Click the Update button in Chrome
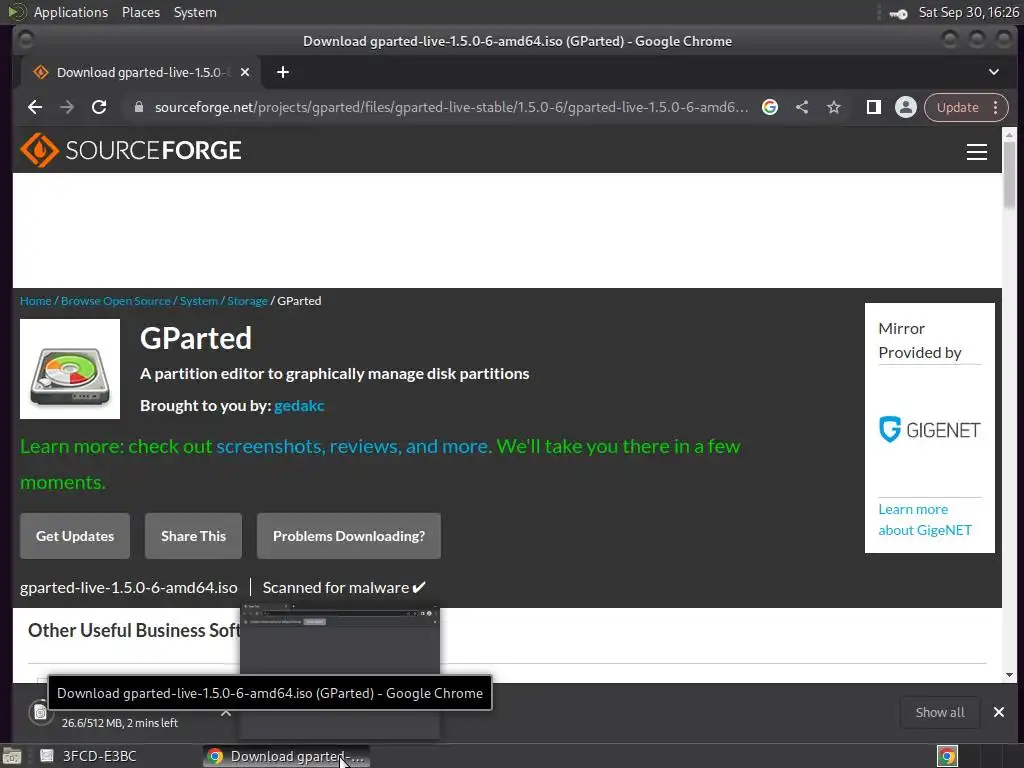Screen dimensions: 1024x768 click(957, 107)
